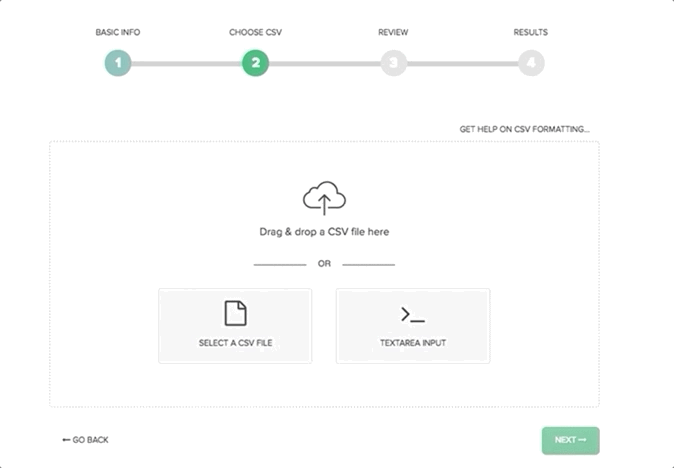Click the terminal prompt icon

click(x=413, y=314)
